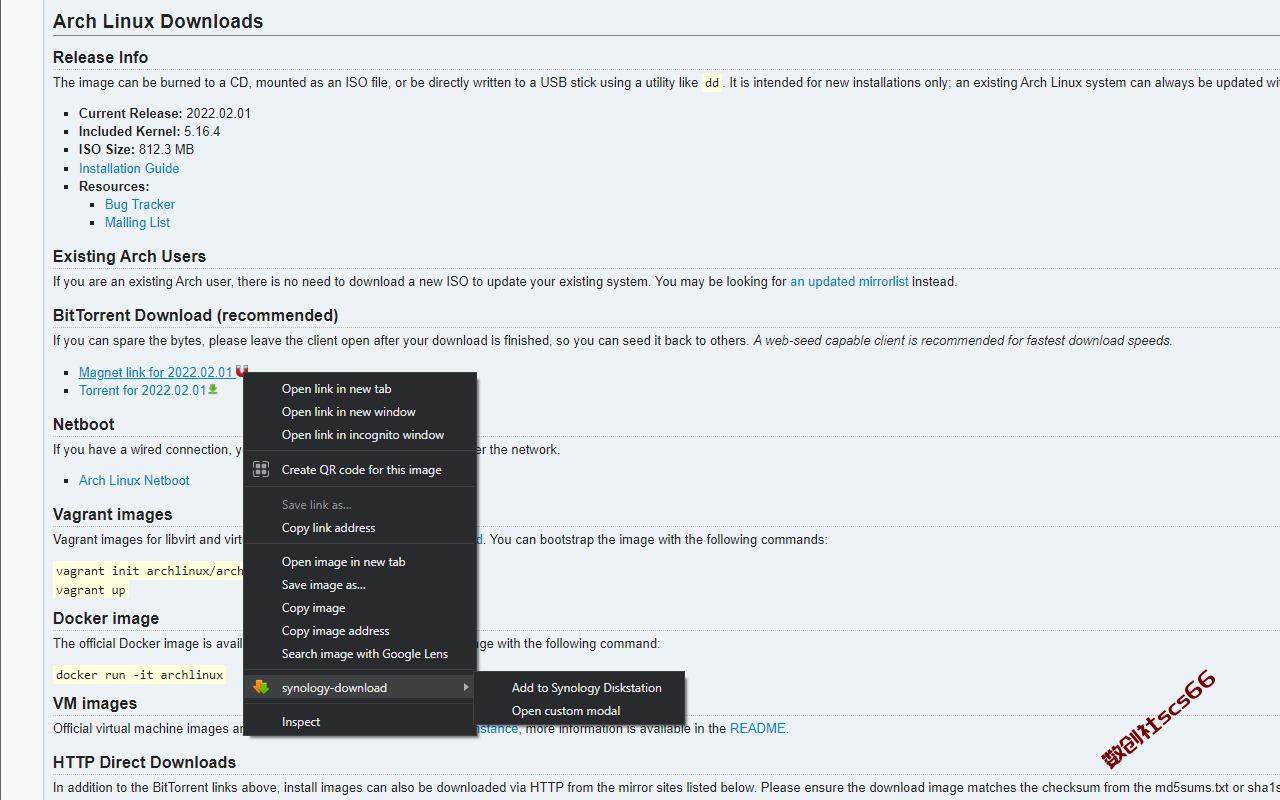Click the green download icon beside Torrent link
The height and width of the screenshot is (800, 1280).
212,389
